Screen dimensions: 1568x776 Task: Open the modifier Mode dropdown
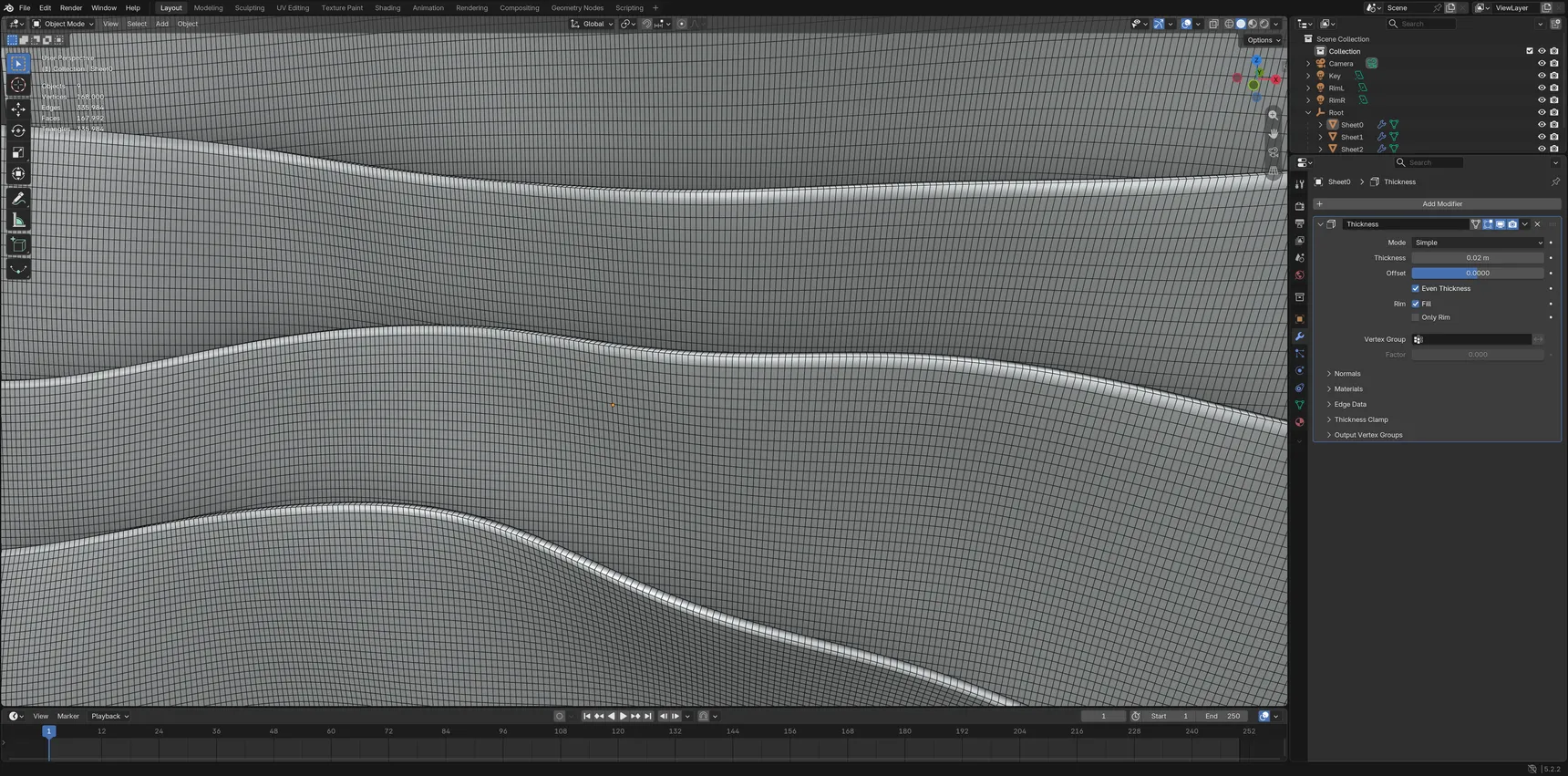1478,243
